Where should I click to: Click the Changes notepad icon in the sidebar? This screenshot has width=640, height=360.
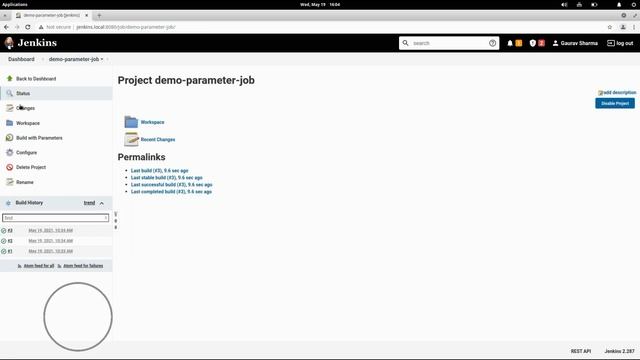(x=9, y=108)
